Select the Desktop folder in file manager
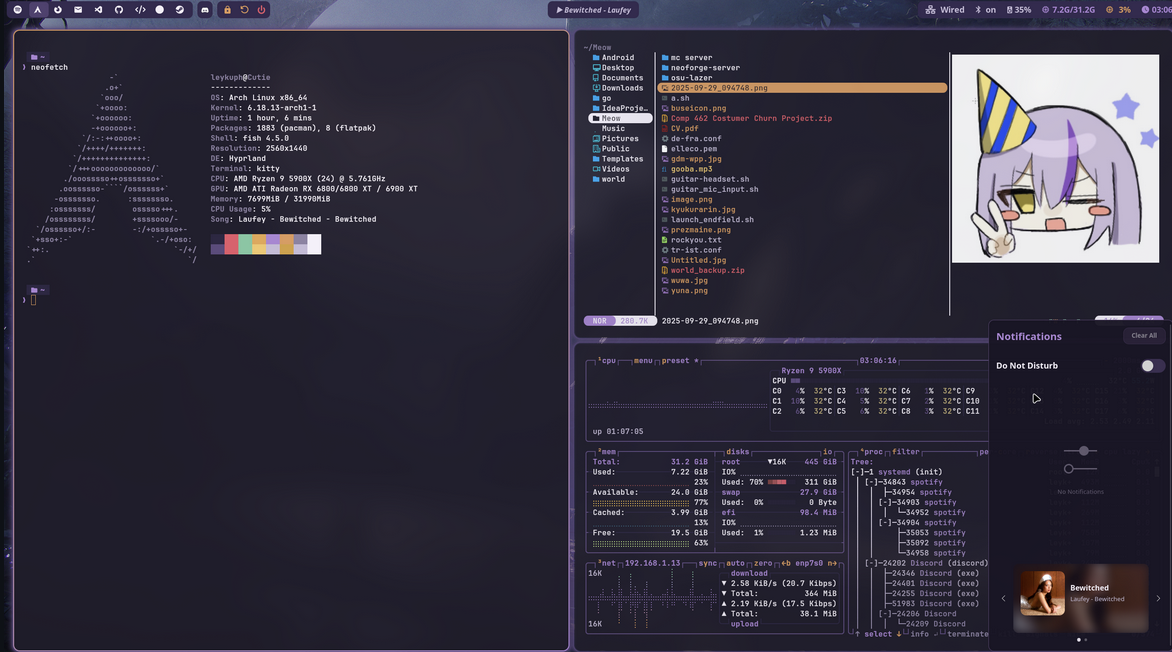Viewport: 1172px width, 652px height. click(x=613, y=67)
